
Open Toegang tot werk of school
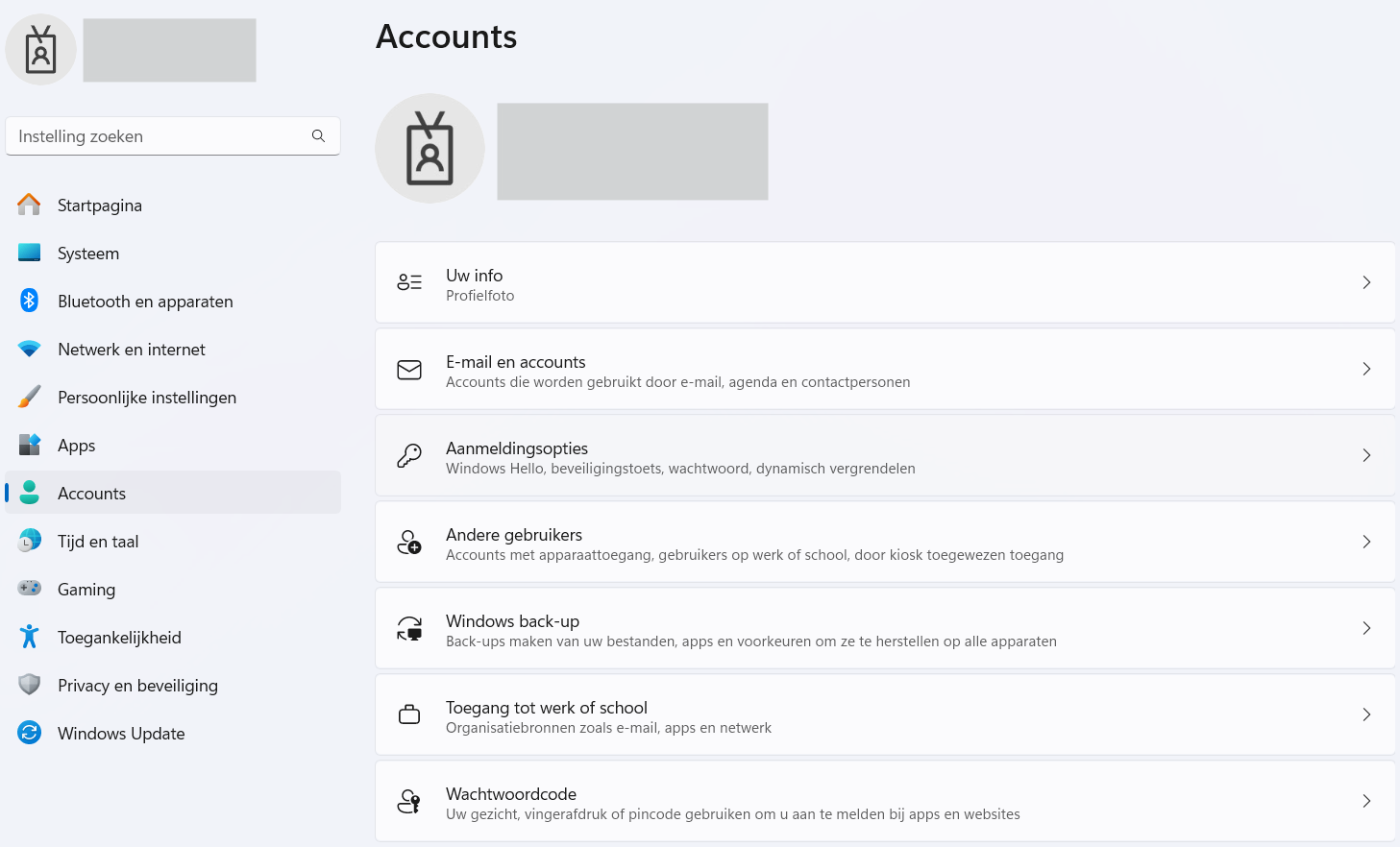(547, 708)
